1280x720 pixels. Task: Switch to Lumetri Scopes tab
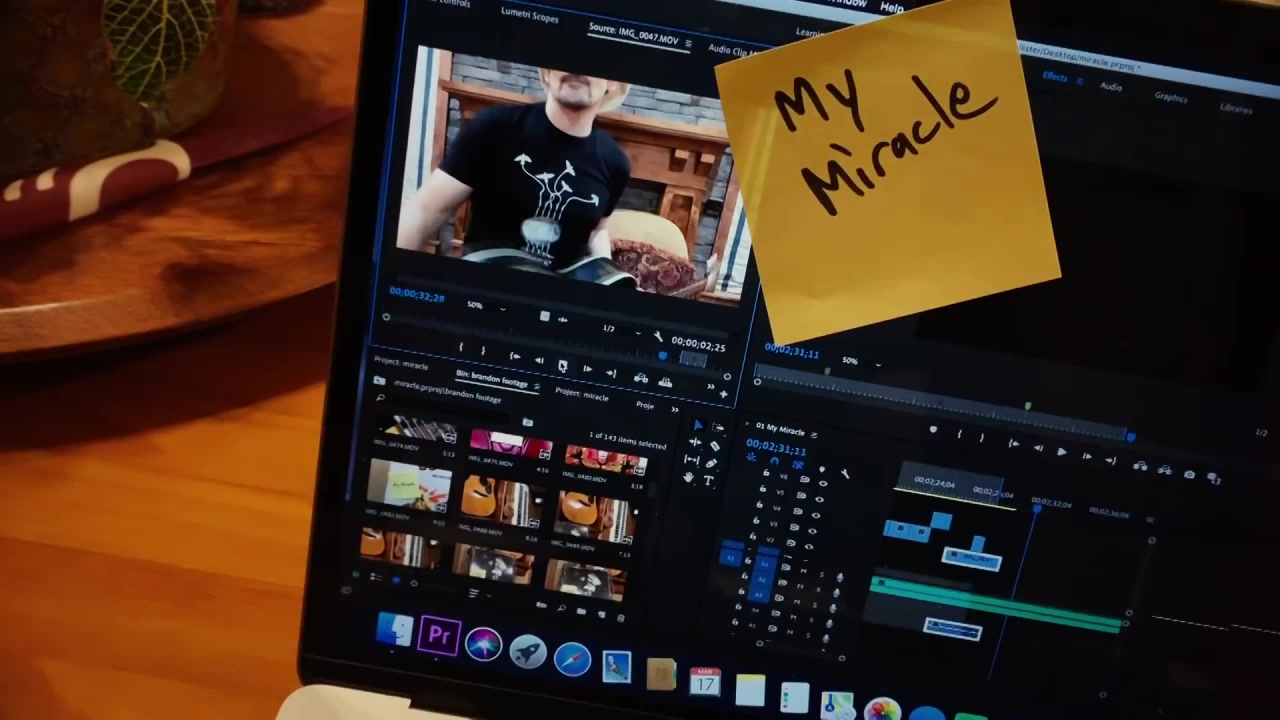tap(529, 16)
